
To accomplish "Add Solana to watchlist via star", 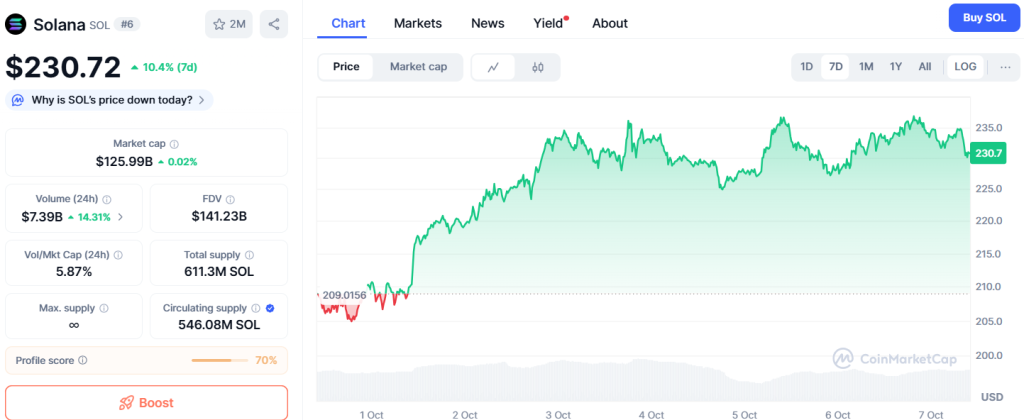I will pyautogui.click(x=229, y=24).
